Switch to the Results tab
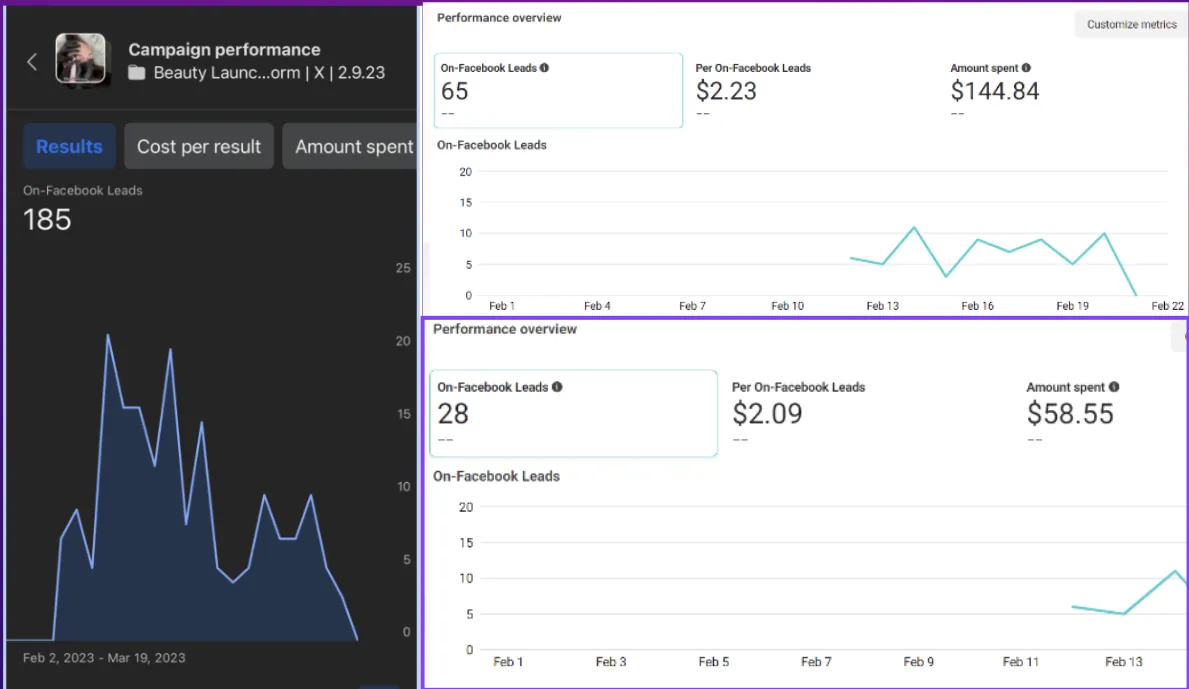This screenshot has width=1189, height=689. [x=69, y=147]
